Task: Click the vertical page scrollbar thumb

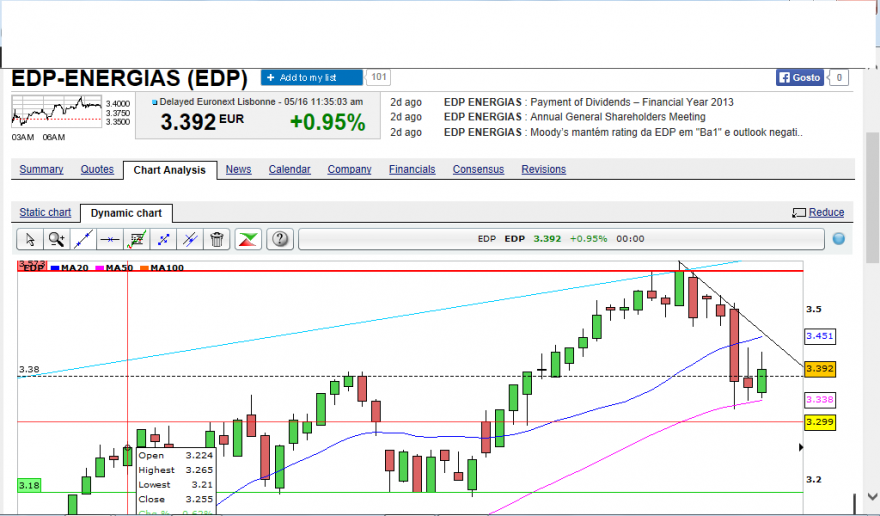Action: pyautogui.click(x=872, y=197)
